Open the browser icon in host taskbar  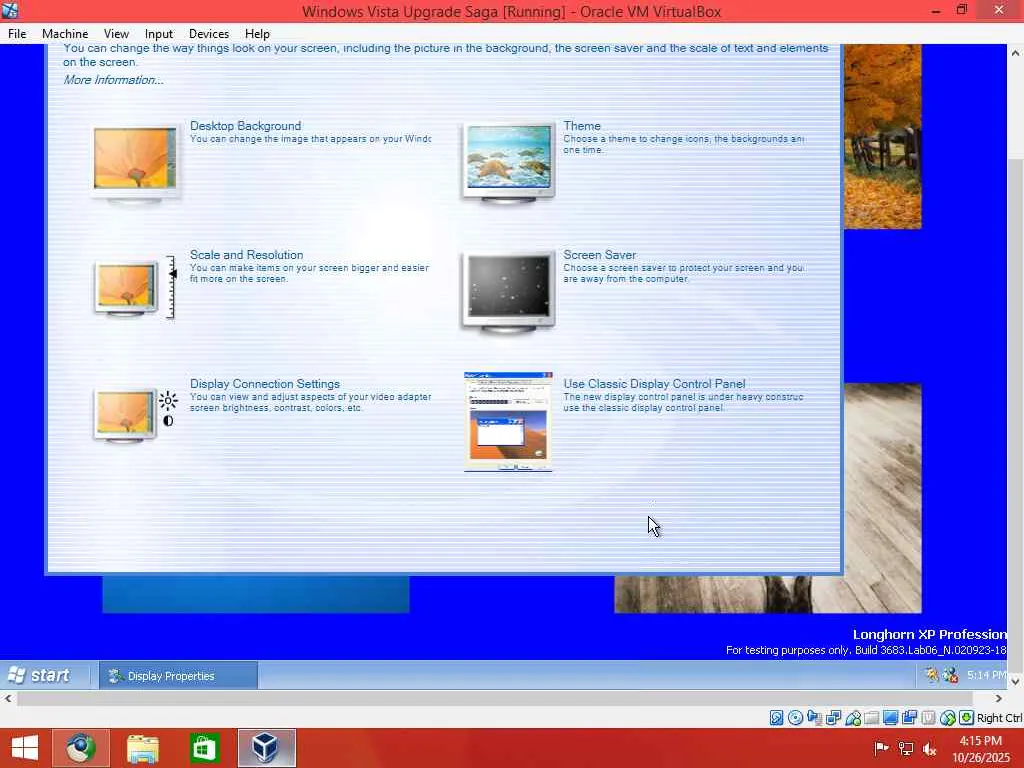(x=81, y=748)
